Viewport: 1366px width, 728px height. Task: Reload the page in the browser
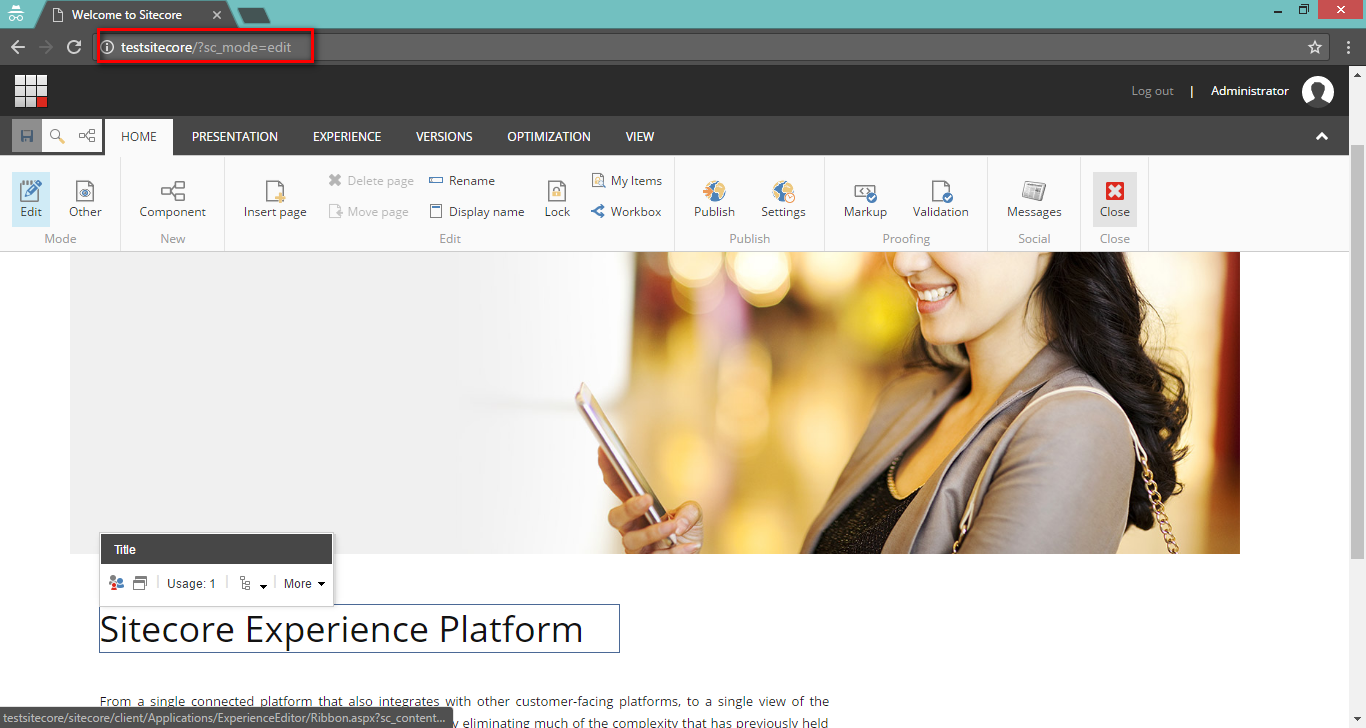[x=74, y=47]
